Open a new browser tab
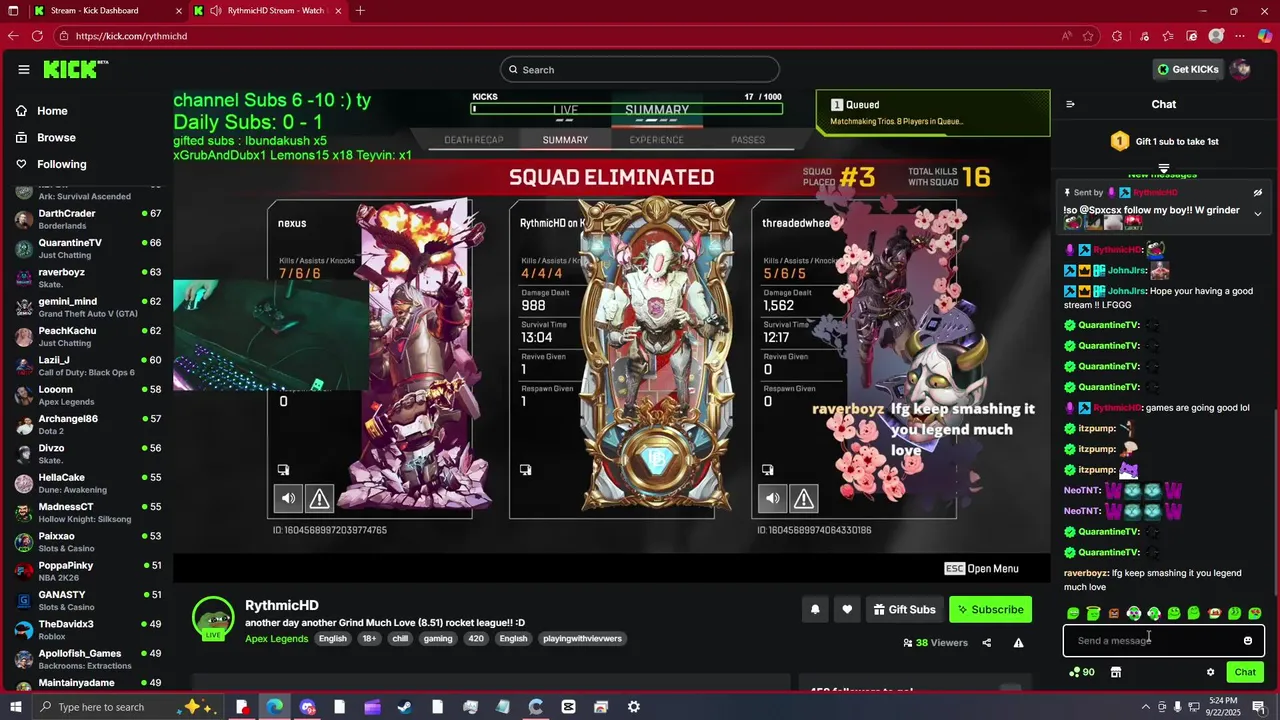This screenshot has width=1280, height=720. pos(360,11)
